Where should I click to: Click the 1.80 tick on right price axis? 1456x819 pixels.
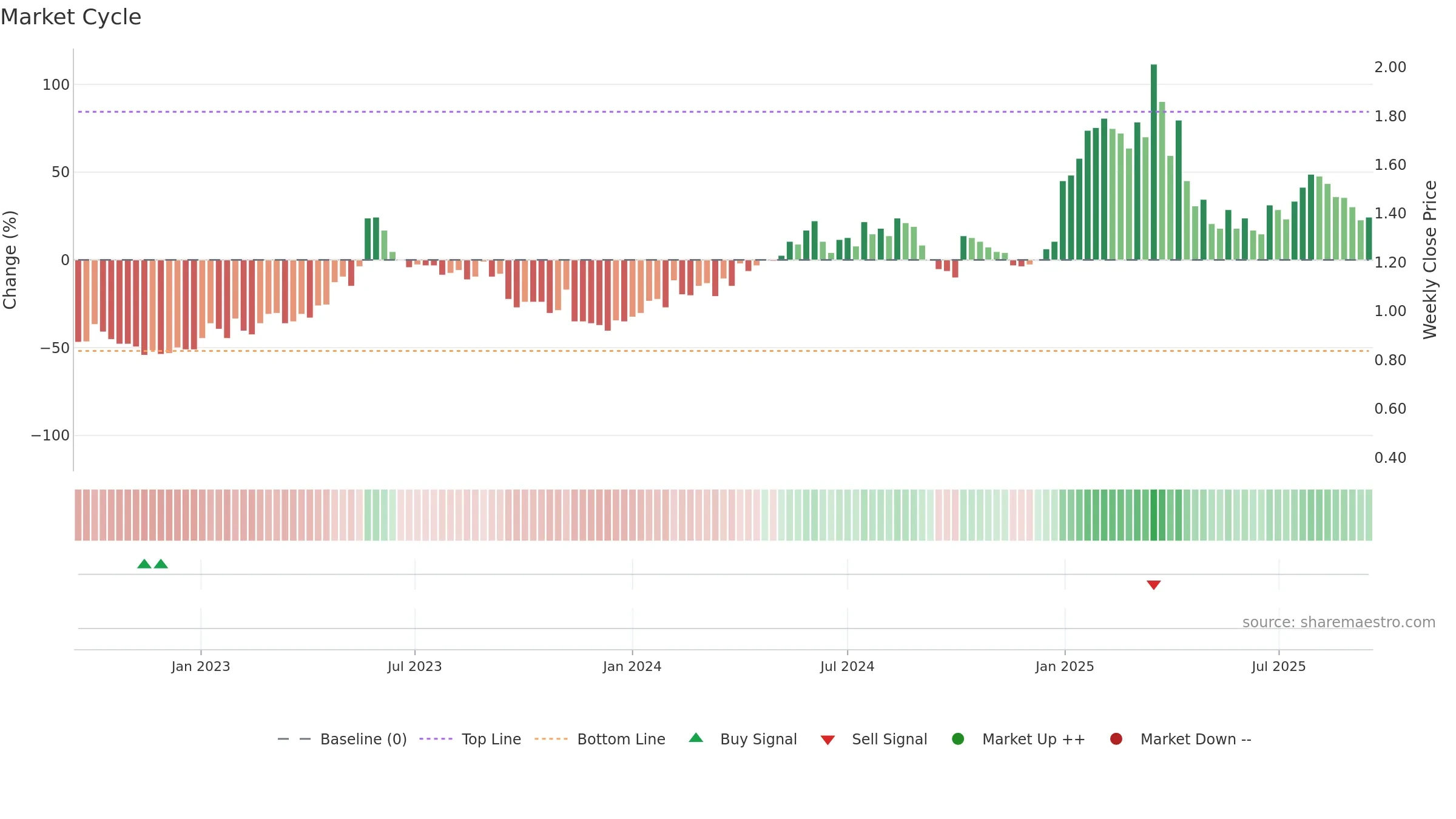[1390, 116]
